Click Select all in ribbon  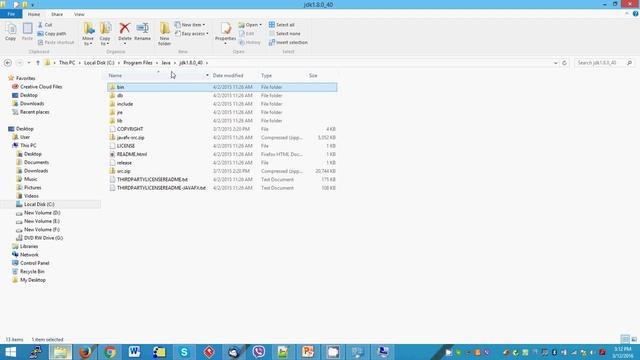tap(282, 25)
